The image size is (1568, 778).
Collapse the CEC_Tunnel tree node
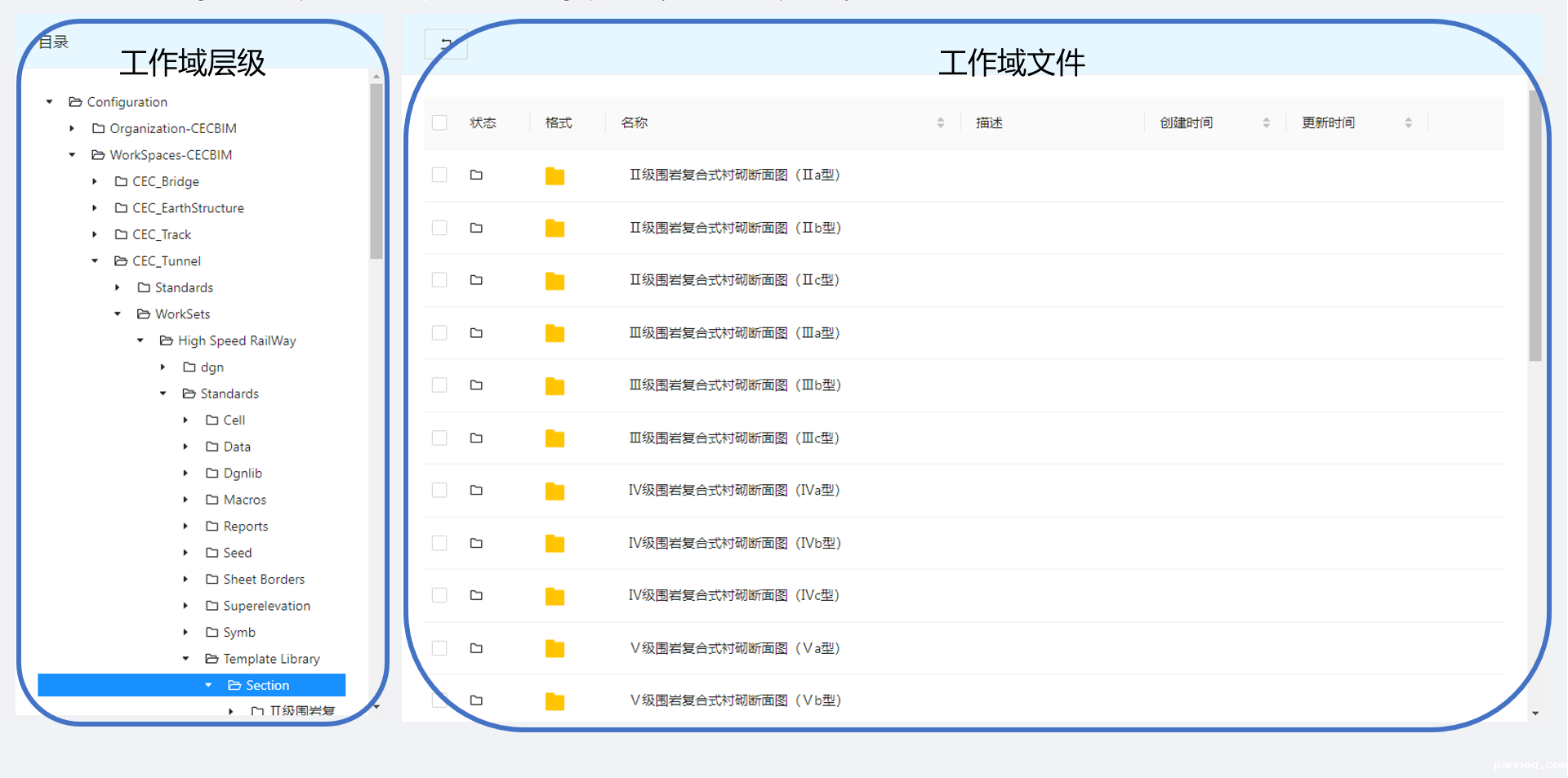click(95, 261)
